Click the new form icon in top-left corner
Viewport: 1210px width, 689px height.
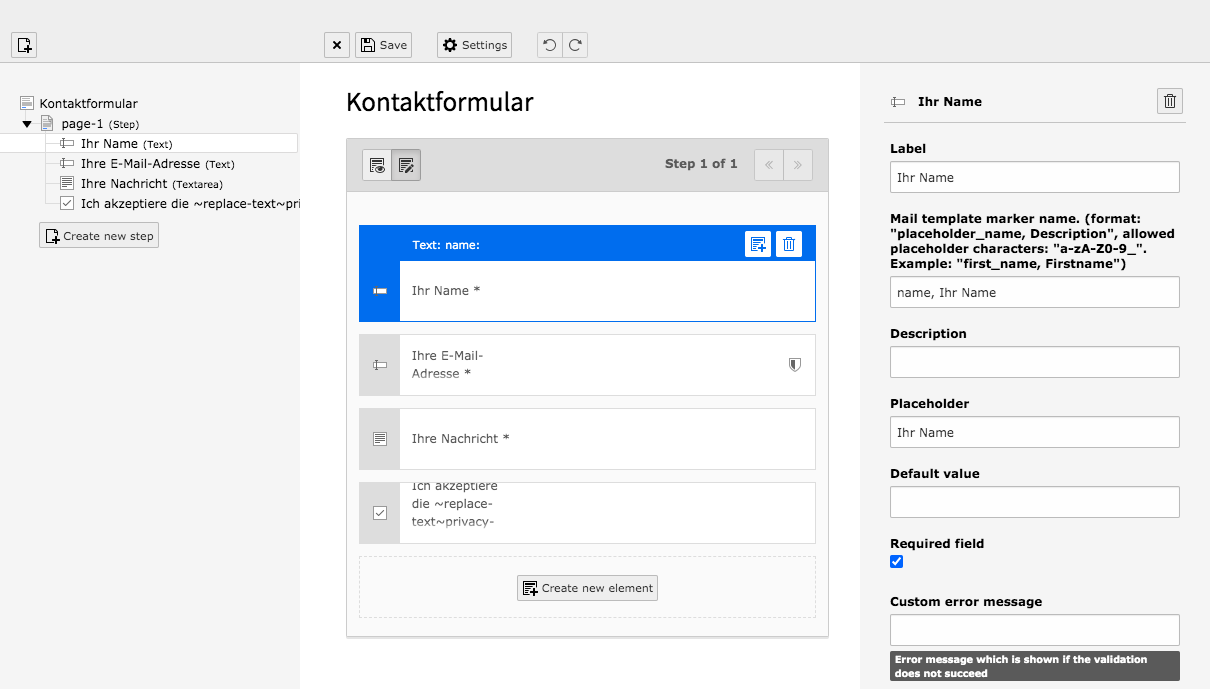point(23,44)
